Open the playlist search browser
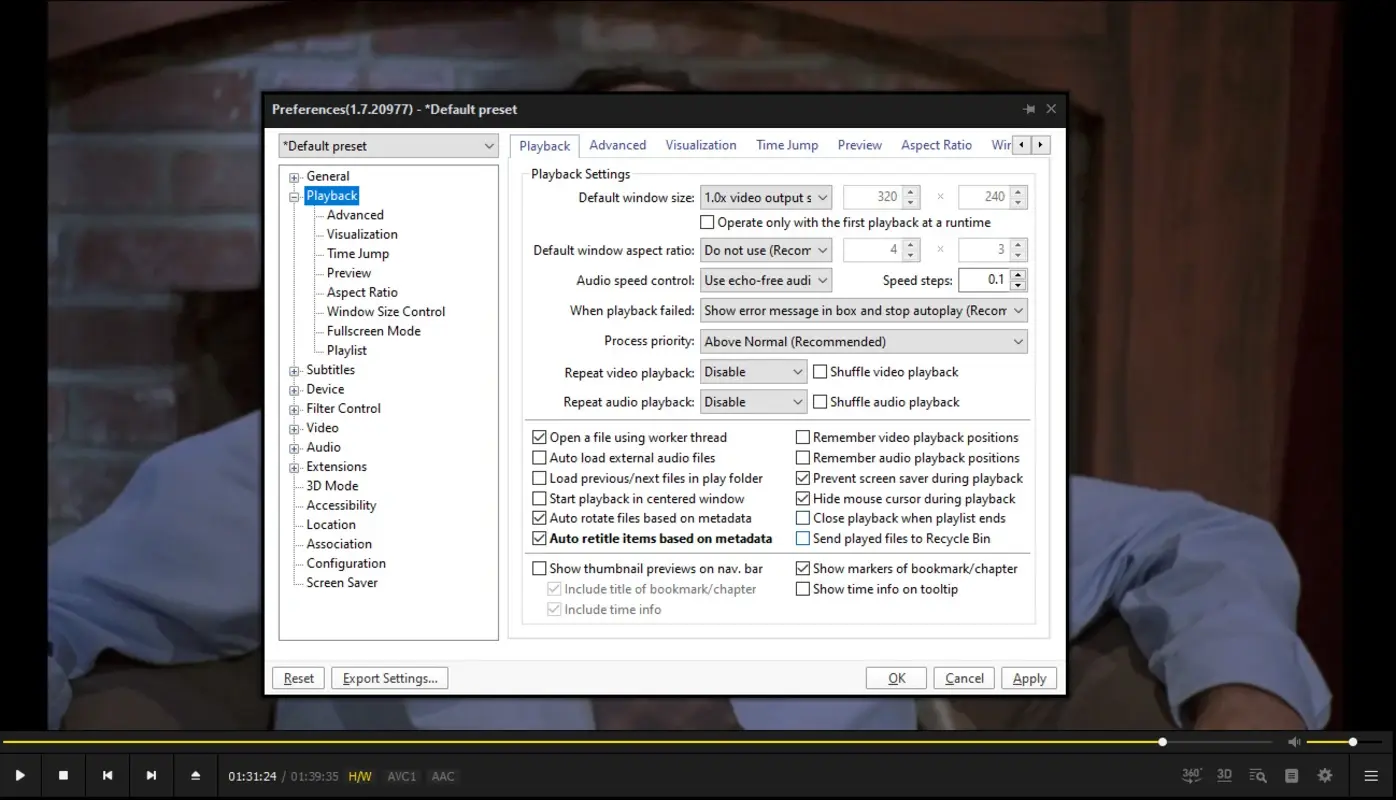The height and width of the screenshot is (800, 1396). click(1257, 774)
